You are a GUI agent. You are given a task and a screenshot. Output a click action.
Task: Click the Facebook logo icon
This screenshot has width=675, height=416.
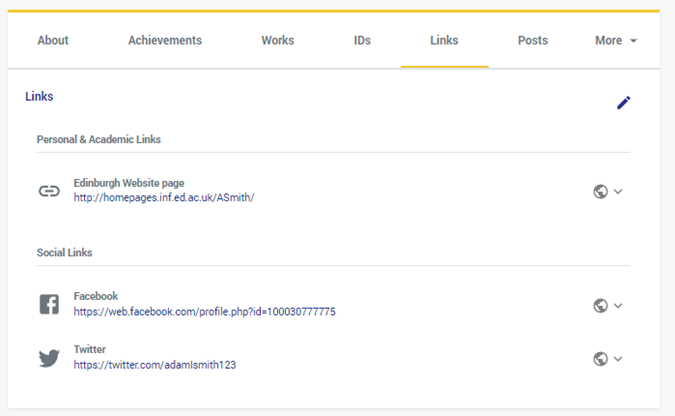tap(49, 304)
